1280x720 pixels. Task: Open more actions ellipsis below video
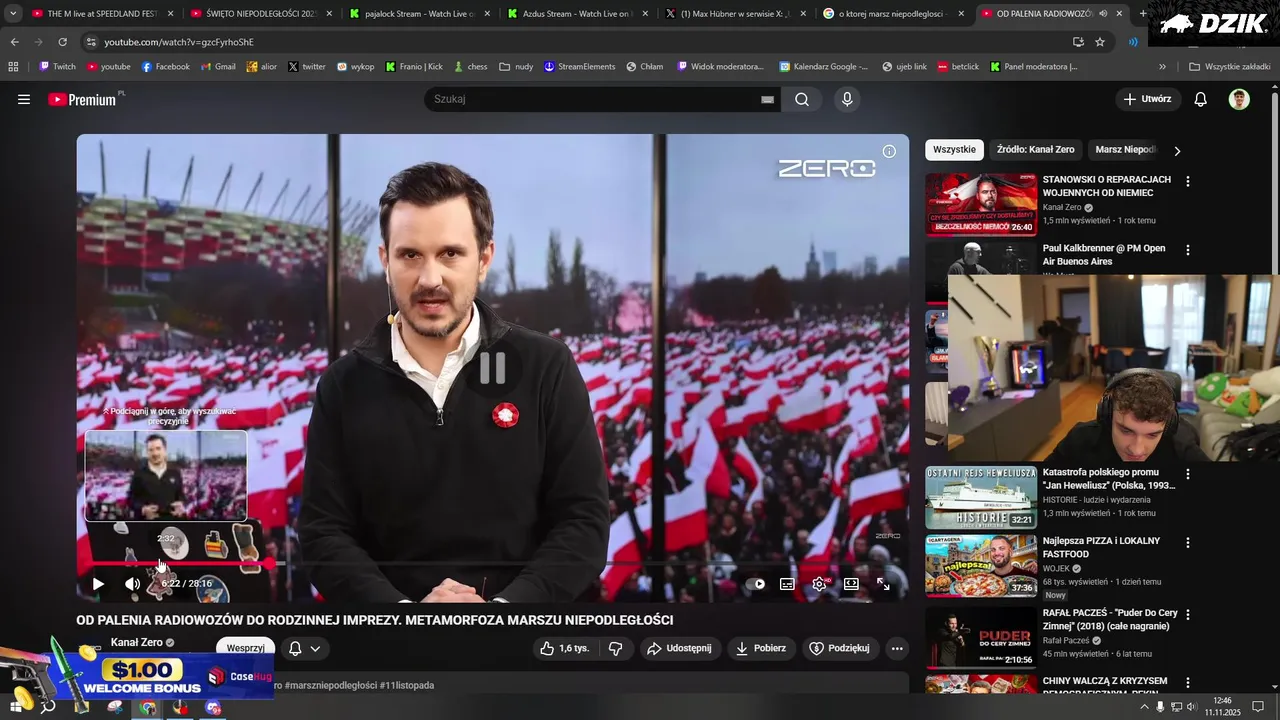[x=897, y=648]
